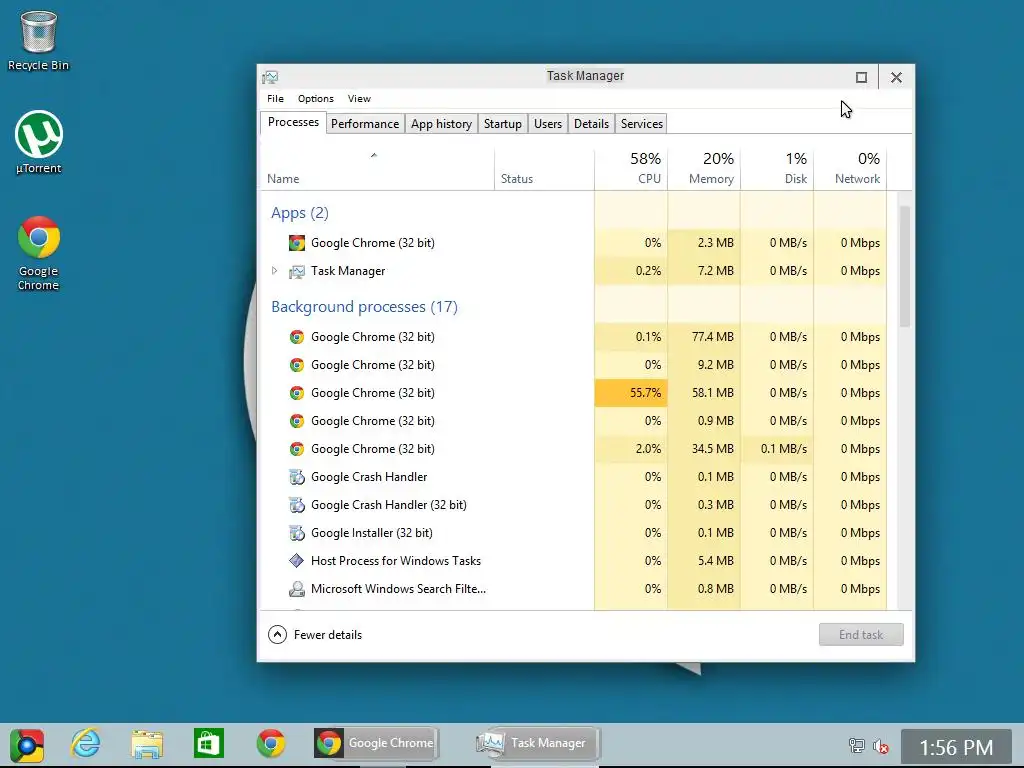Select the Google Chrome desktop shortcut

pos(39,253)
